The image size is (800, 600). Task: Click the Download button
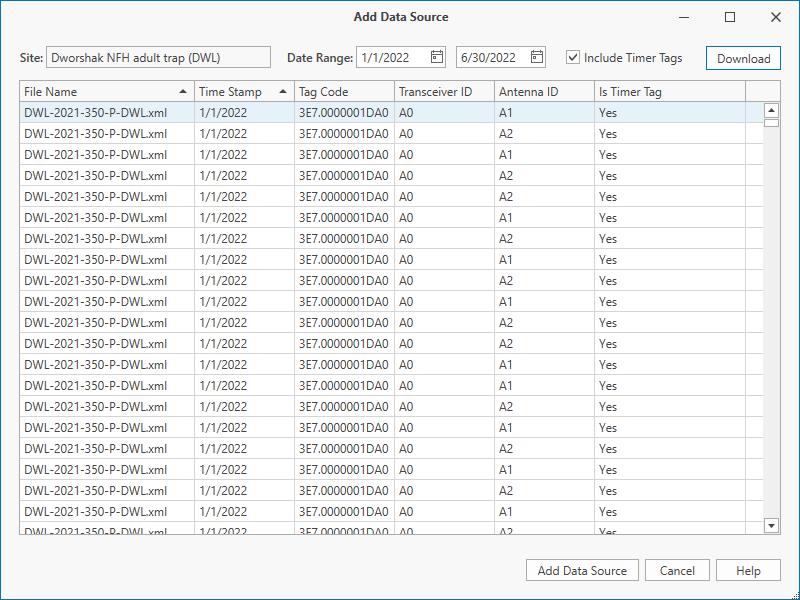[743, 58]
